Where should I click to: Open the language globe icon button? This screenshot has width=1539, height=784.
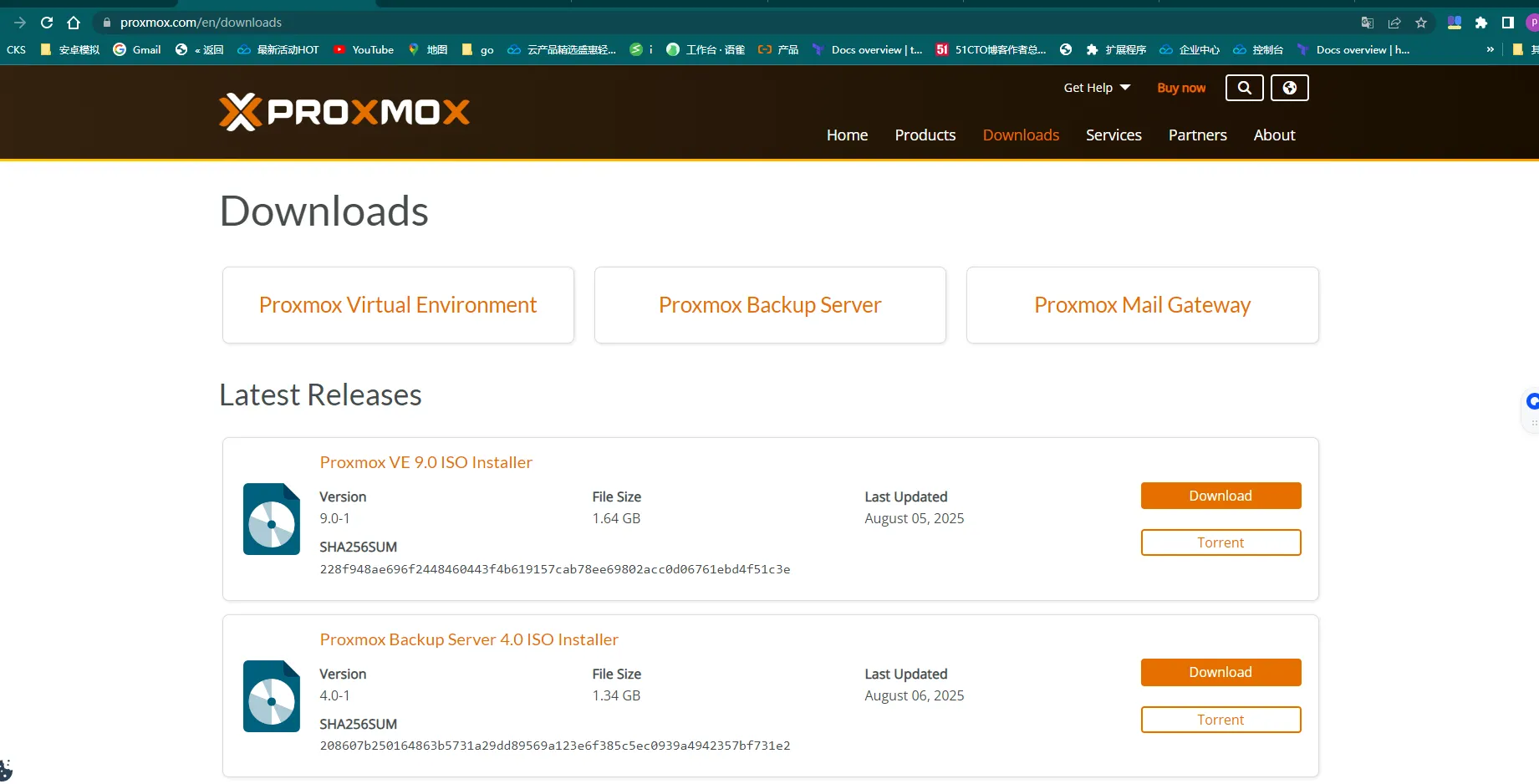click(x=1289, y=88)
